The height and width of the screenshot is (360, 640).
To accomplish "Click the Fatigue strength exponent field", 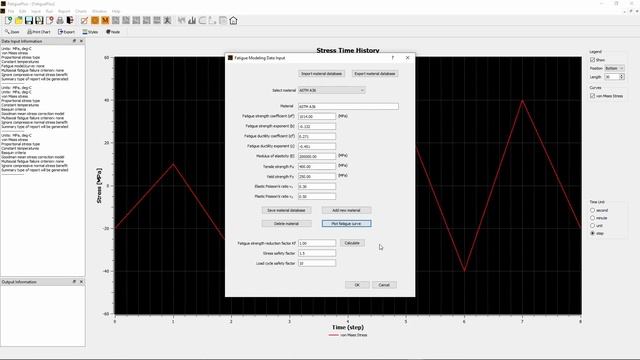I will click(x=317, y=127).
